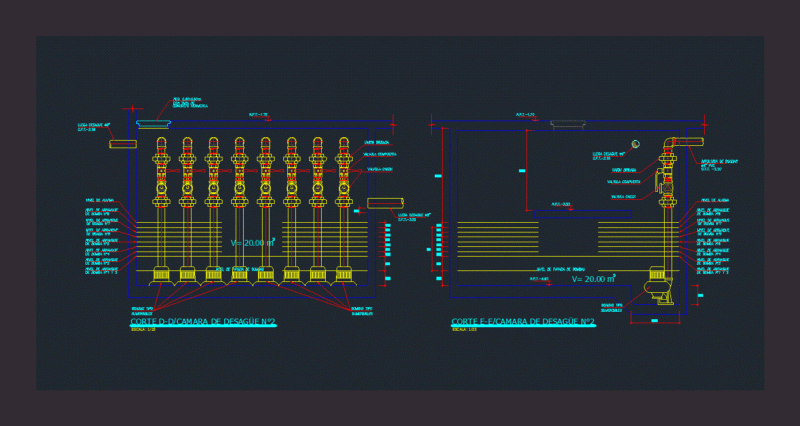800x426 pixels.
Task: Click NIVEL DE PARADA DE BOMBAS text in Corte E-E
Action: pos(560,269)
